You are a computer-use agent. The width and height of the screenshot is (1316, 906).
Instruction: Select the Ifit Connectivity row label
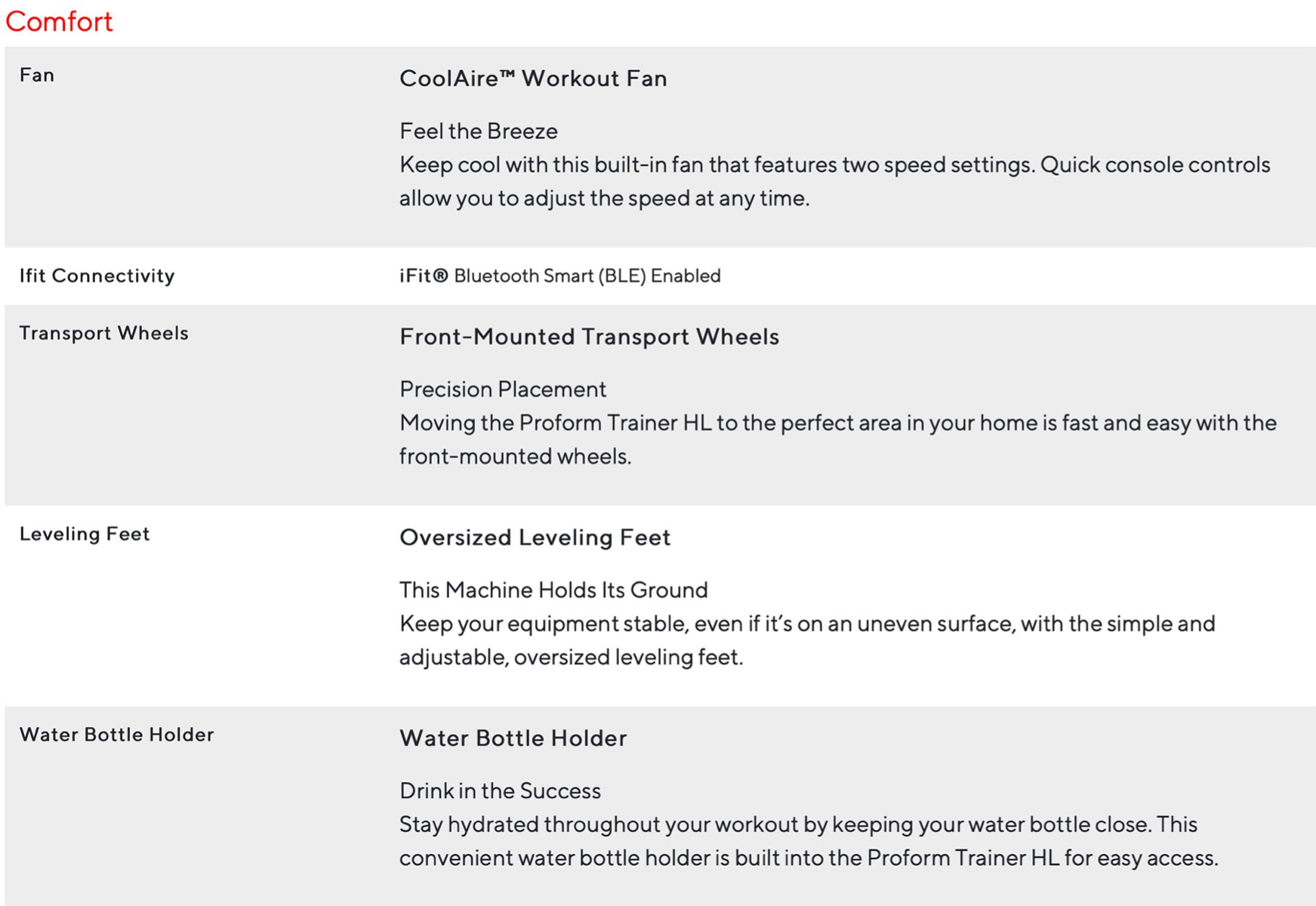(x=97, y=276)
